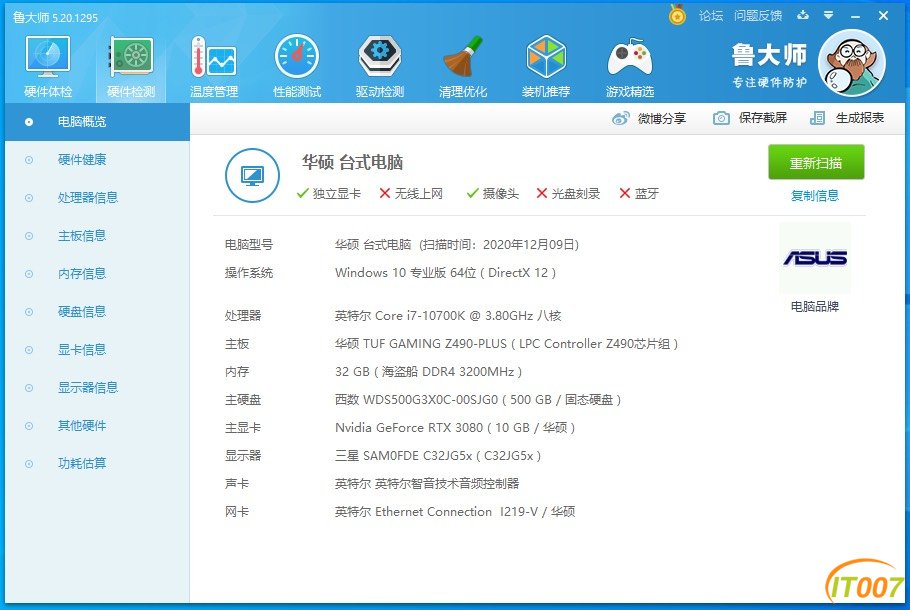Click monitor value SAM0FDE C32JG5x
Viewport: 910px width, 610px height.
(x=438, y=456)
